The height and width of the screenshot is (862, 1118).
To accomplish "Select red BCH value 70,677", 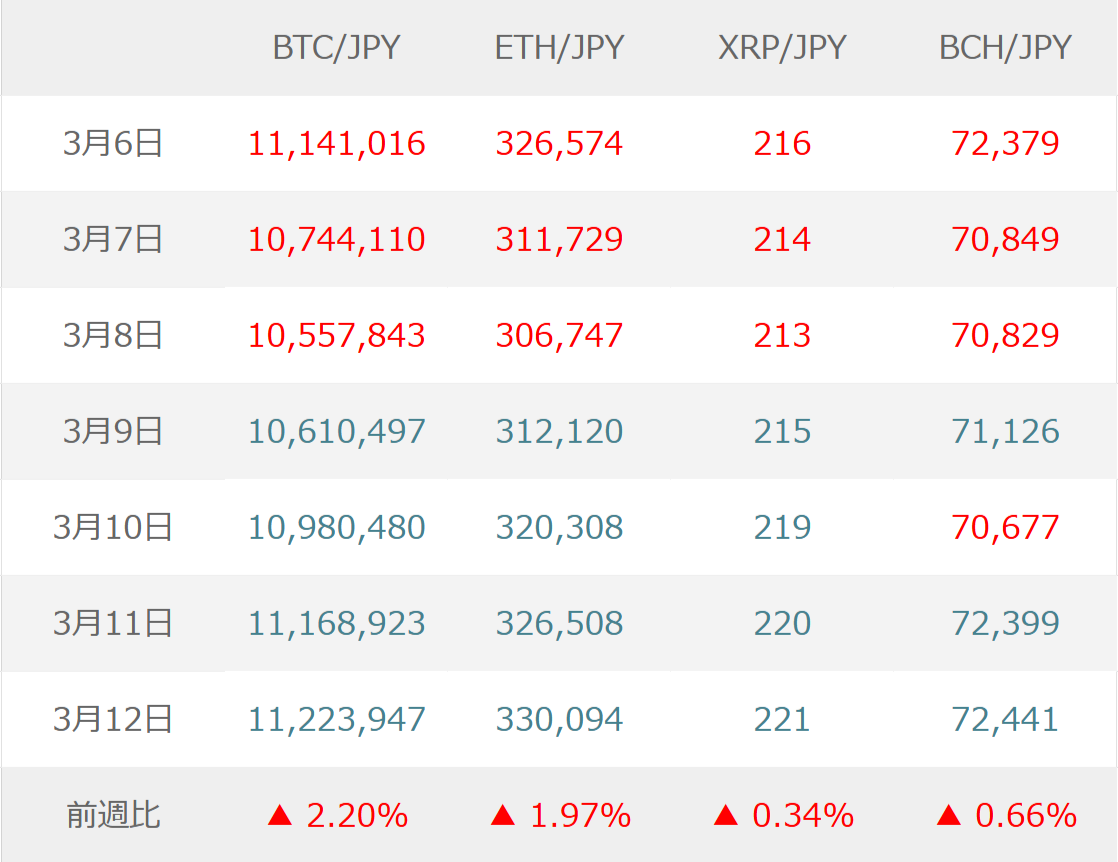I will coord(1005,528).
